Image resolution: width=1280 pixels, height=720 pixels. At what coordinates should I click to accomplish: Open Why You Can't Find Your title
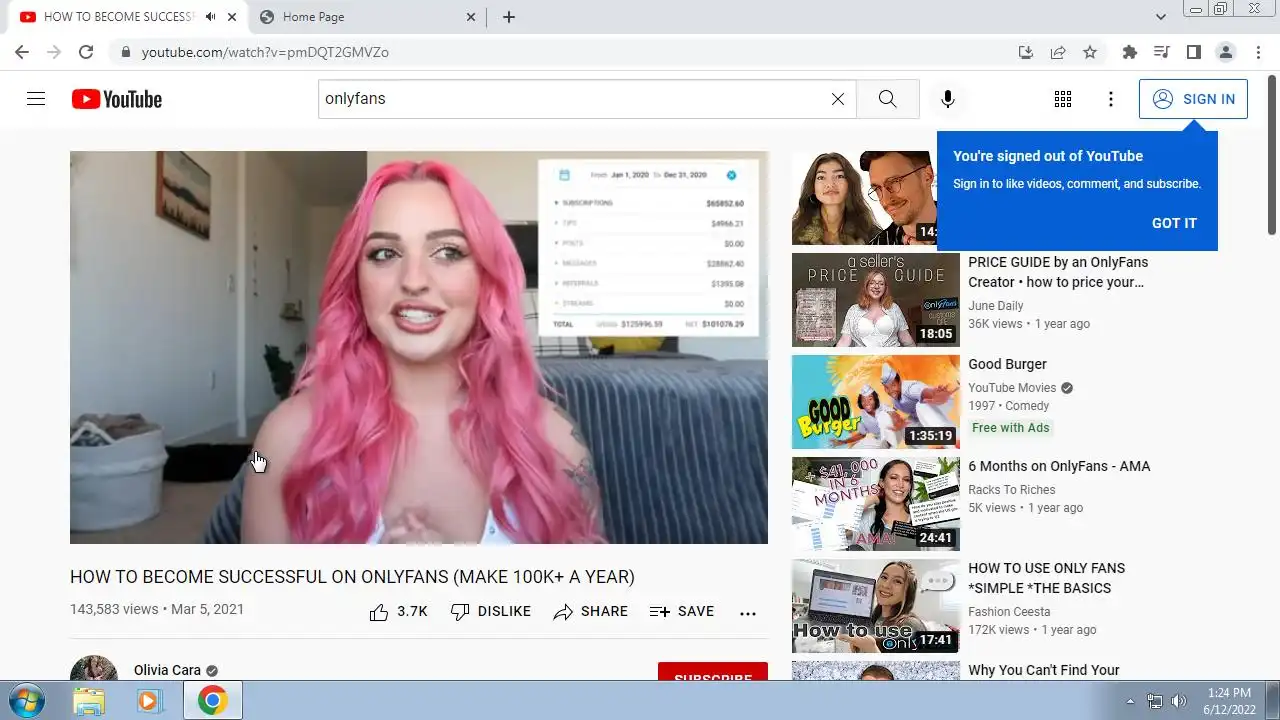coord(1044,670)
